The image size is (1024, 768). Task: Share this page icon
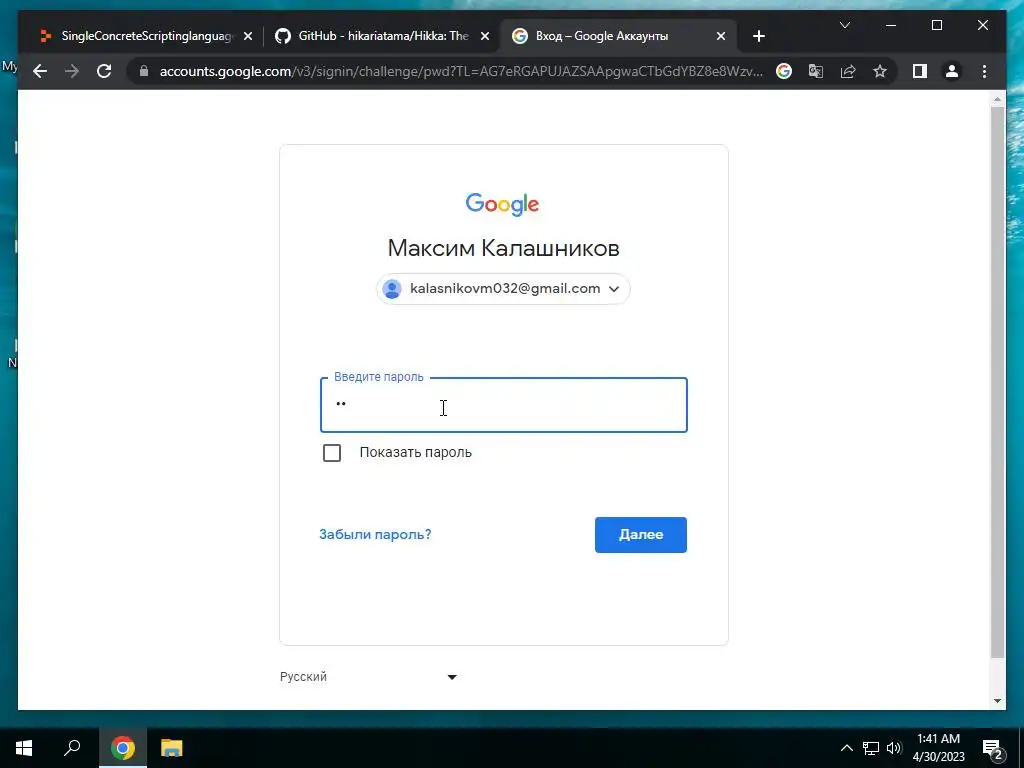(x=848, y=71)
